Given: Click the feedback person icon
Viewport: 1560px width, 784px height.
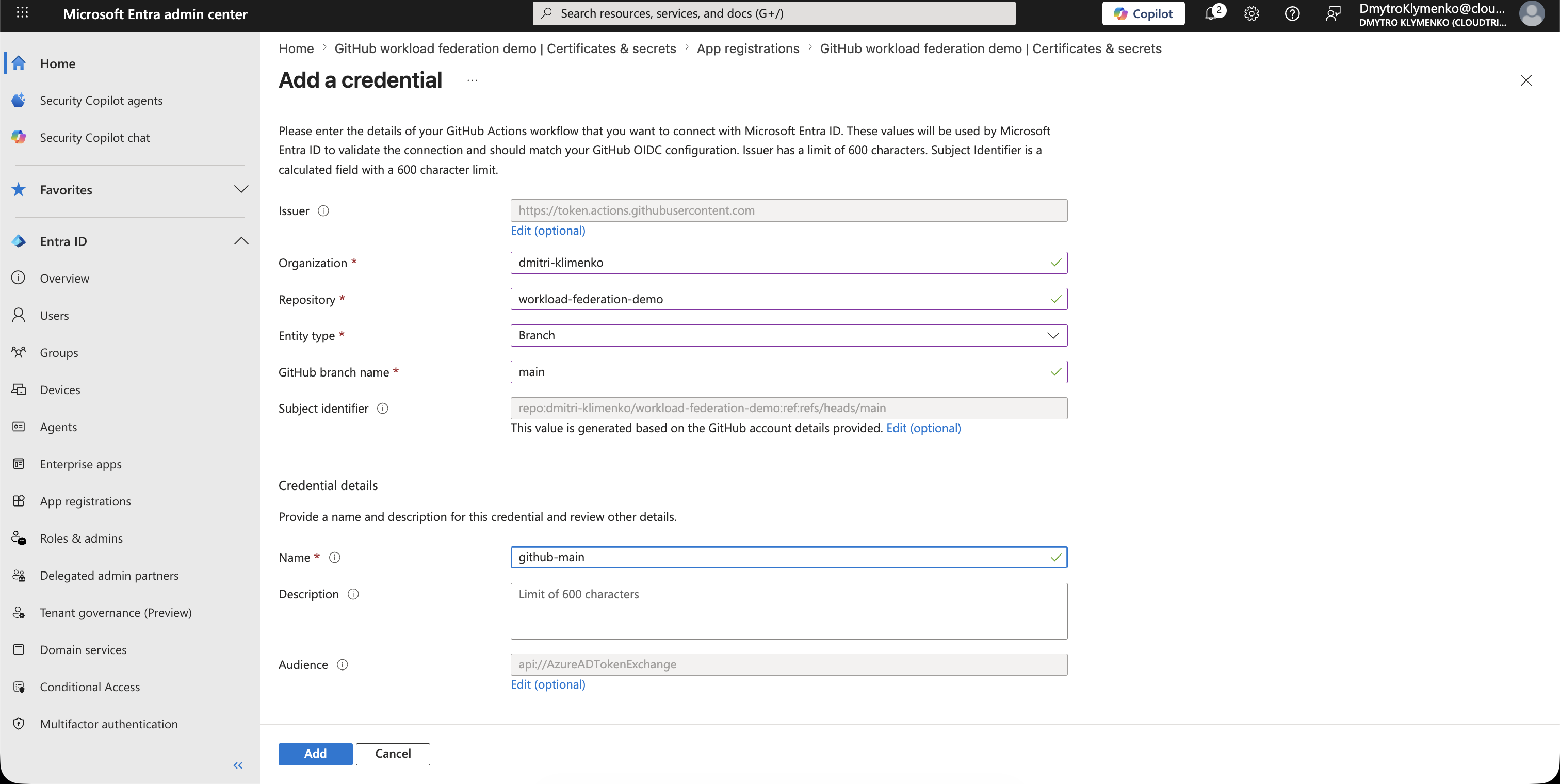Looking at the screenshot, I should [x=1333, y=13].
